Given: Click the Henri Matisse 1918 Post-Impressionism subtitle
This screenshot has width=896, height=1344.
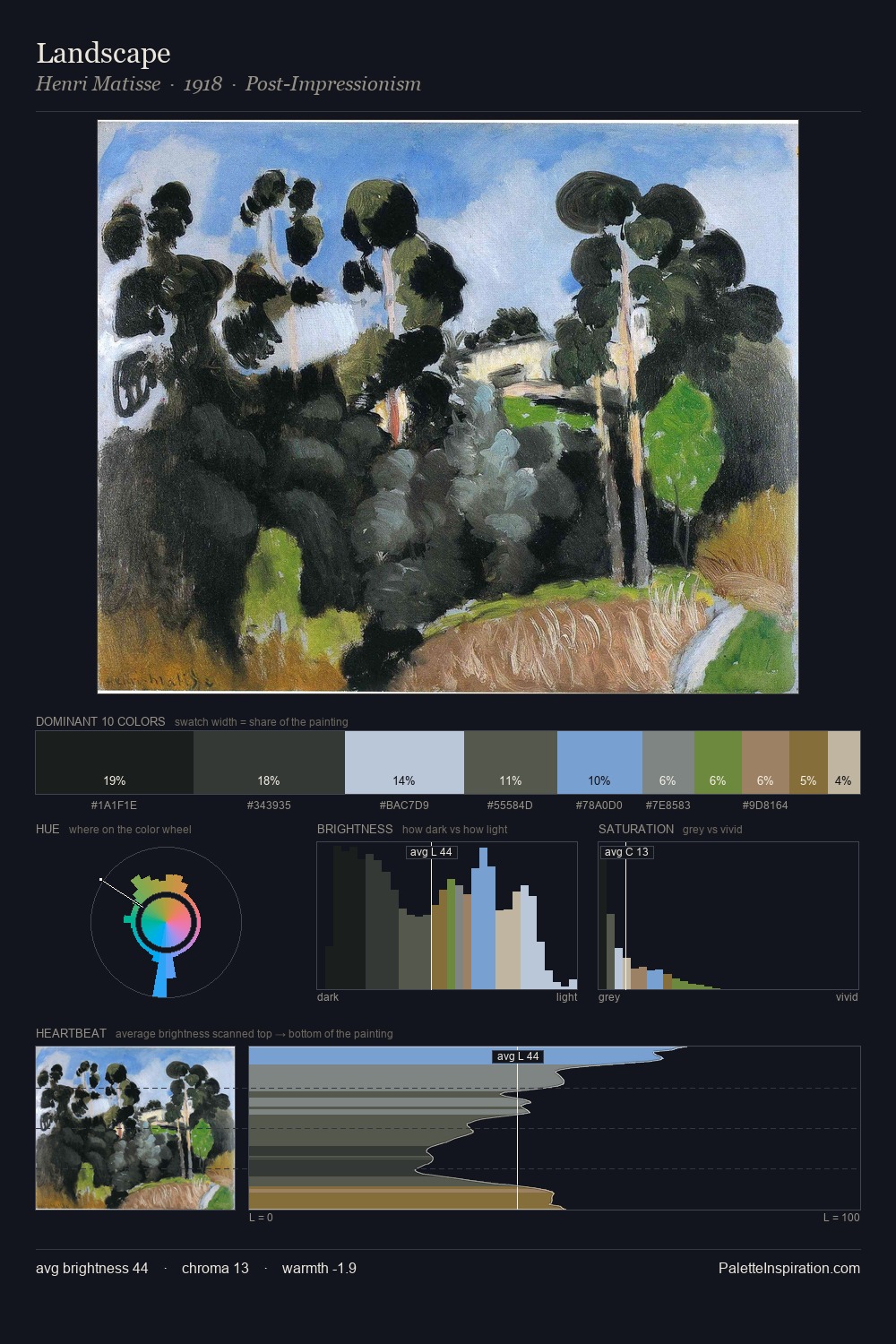Looking at the screenshot, I should point(228,84).
